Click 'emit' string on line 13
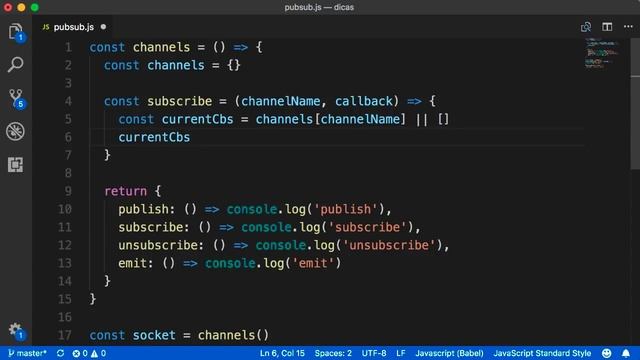Viewport: 640px width, 360px height. click(x=313, y=263)
